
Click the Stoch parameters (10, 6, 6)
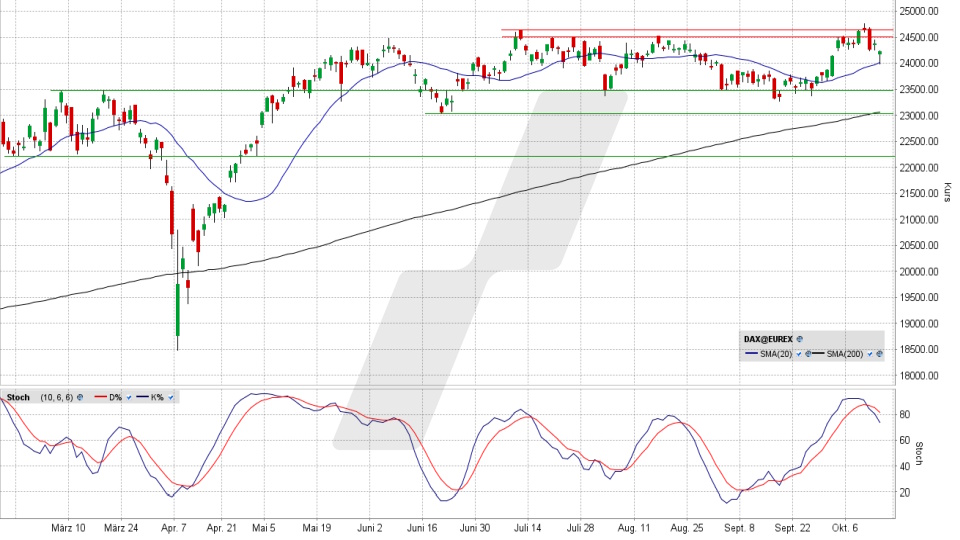pyautogui.click(x=57, y=397)
